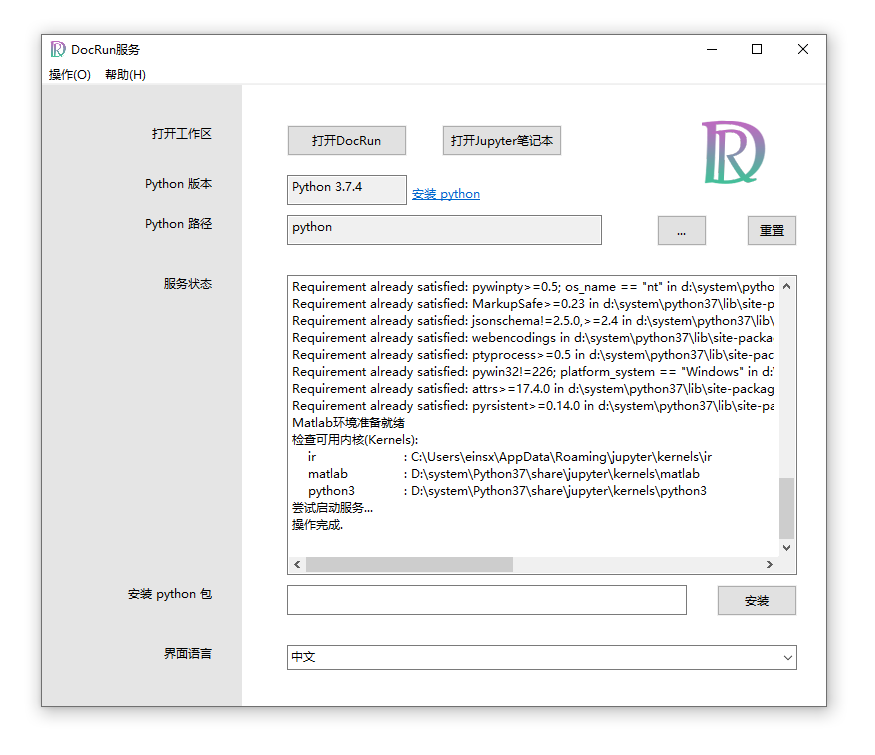Click the log scroll-right arrow
The image size is (875, 755).
(x=770, y=564)
